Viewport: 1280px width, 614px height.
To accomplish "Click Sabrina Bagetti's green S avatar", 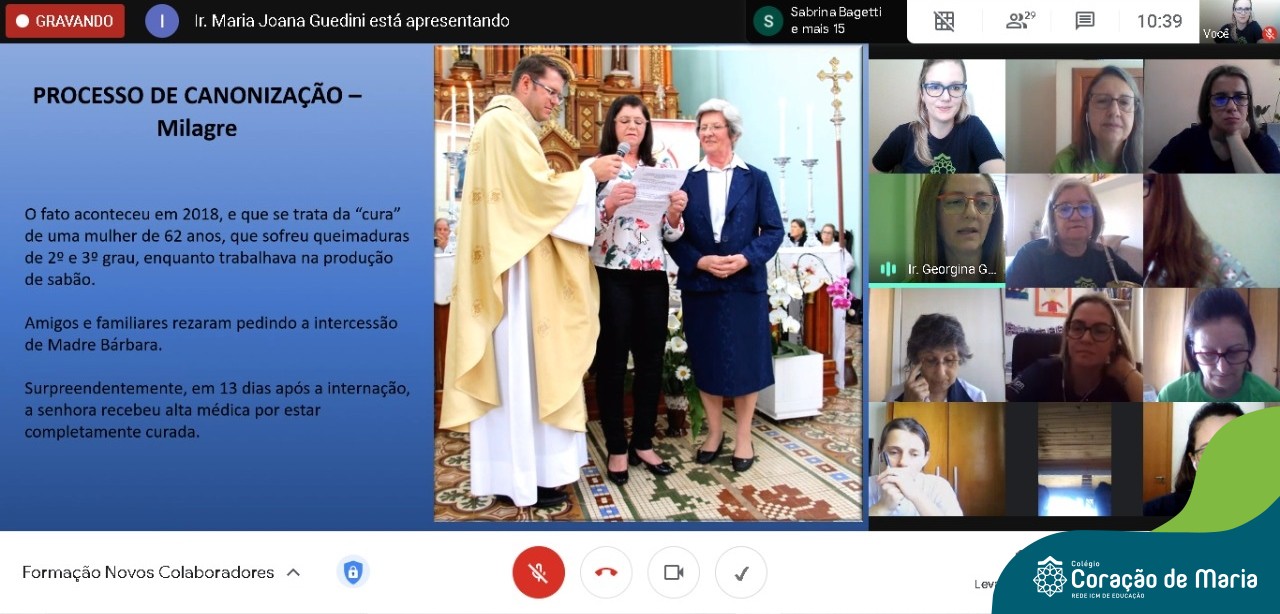I will click(x=768, y=21).
